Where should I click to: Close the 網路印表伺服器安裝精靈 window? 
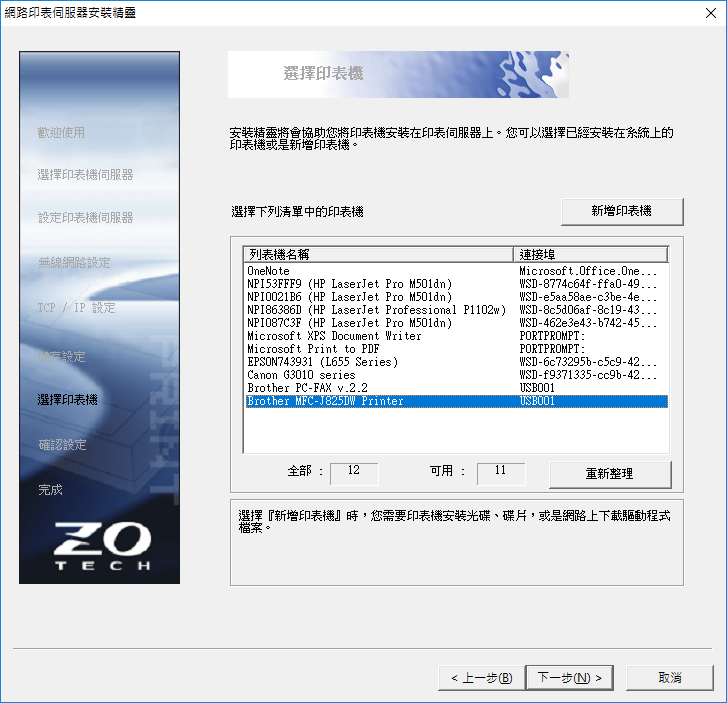tap(711, 13)
